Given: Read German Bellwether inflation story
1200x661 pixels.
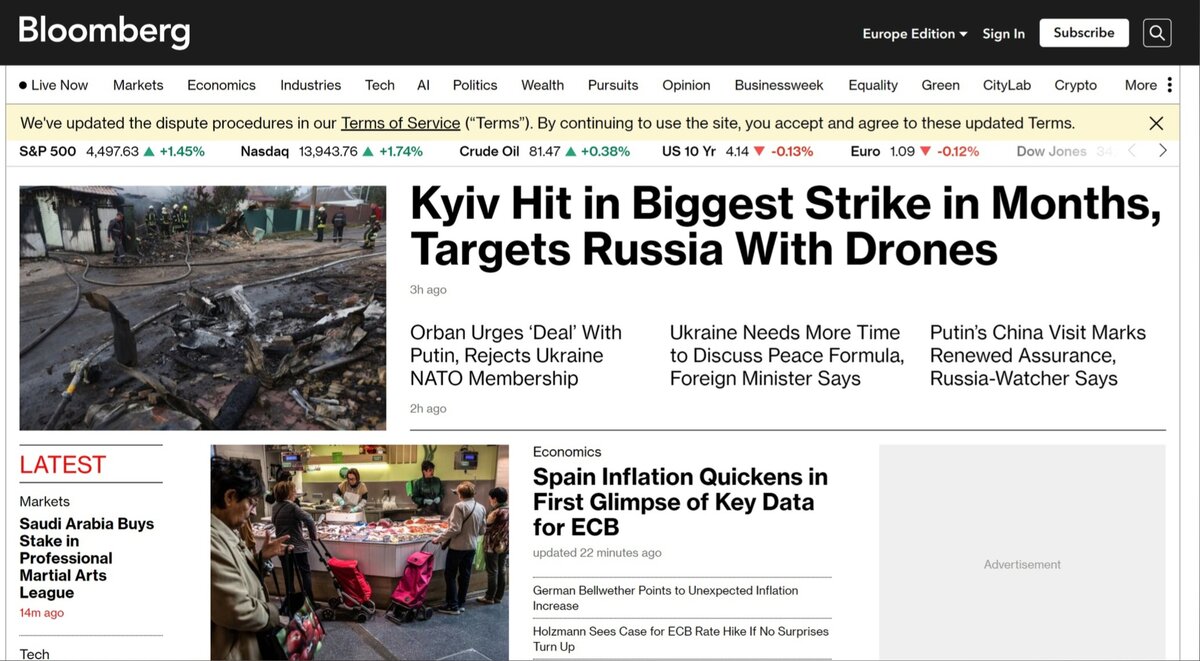Looking at the screenshot, I should pos(666,598).
